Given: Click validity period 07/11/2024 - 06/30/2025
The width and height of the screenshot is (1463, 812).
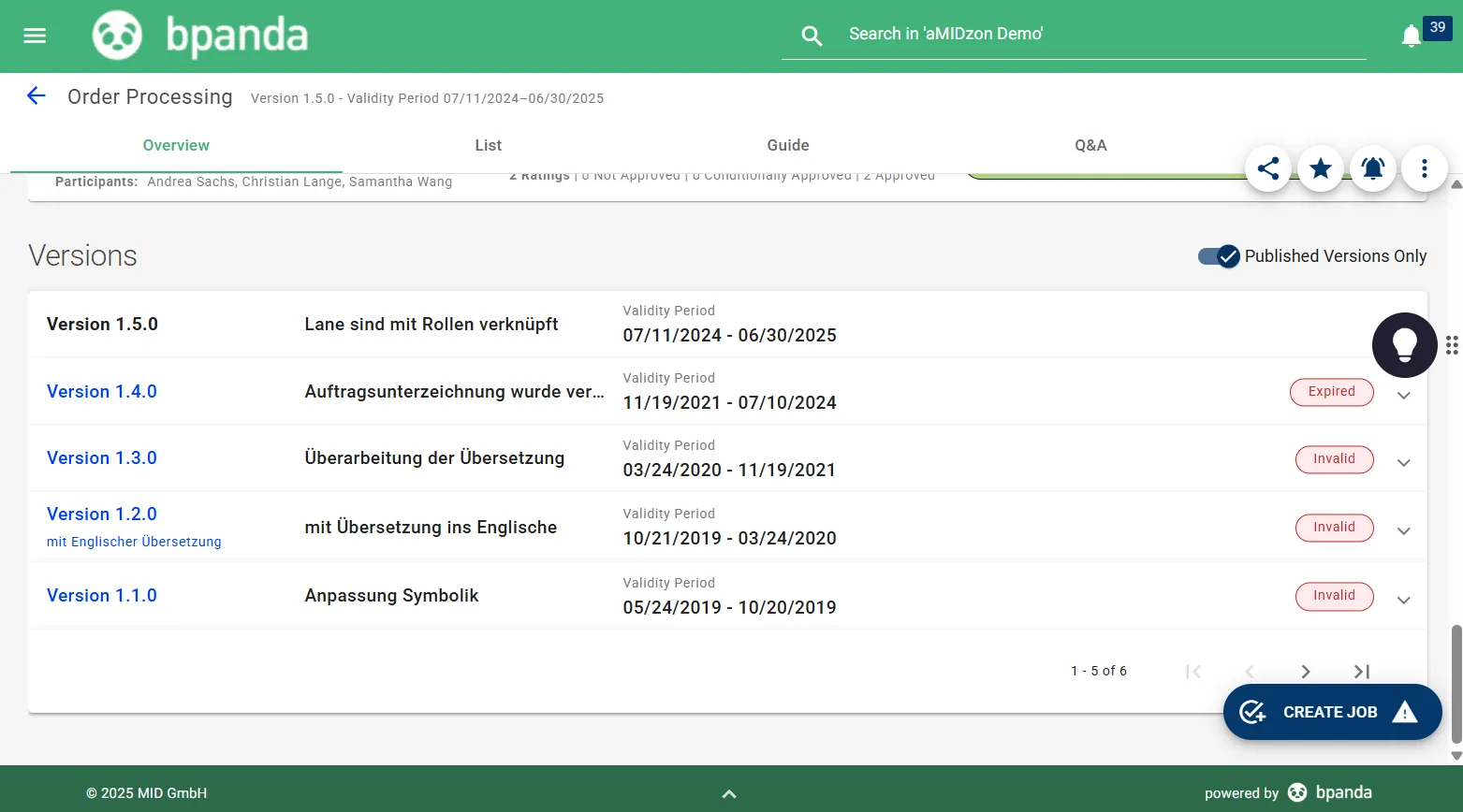Looking at the screenshot, I should coord(730,336).
